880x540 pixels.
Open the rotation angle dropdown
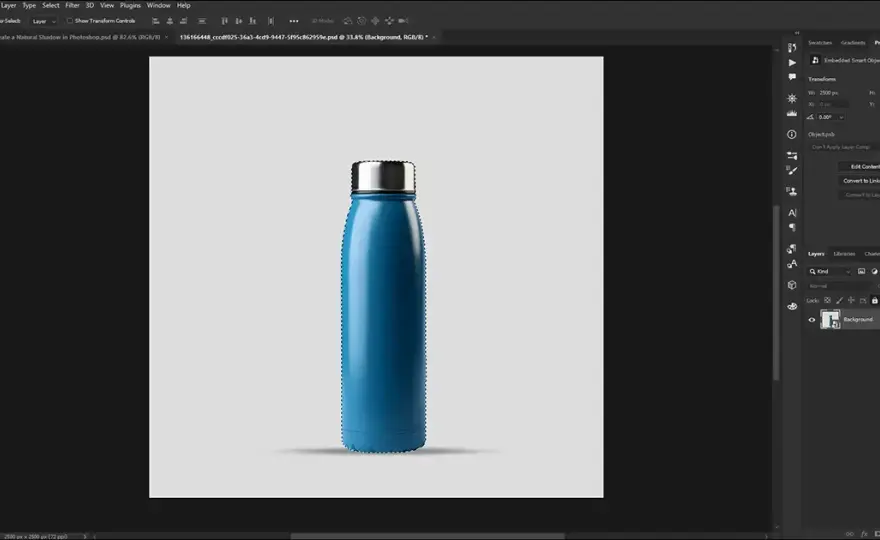point(841,117)
